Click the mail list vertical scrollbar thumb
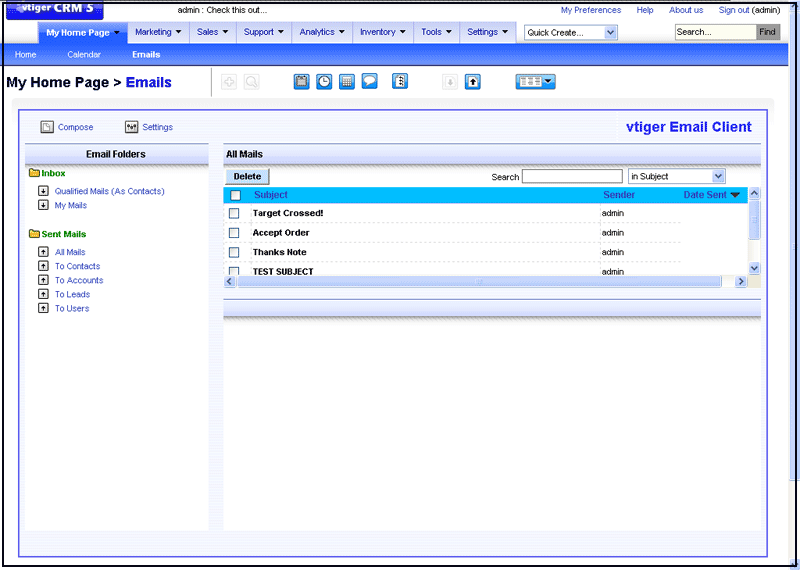Image resolution: width=800 pixels, height=570 pixels. (754, 220)
